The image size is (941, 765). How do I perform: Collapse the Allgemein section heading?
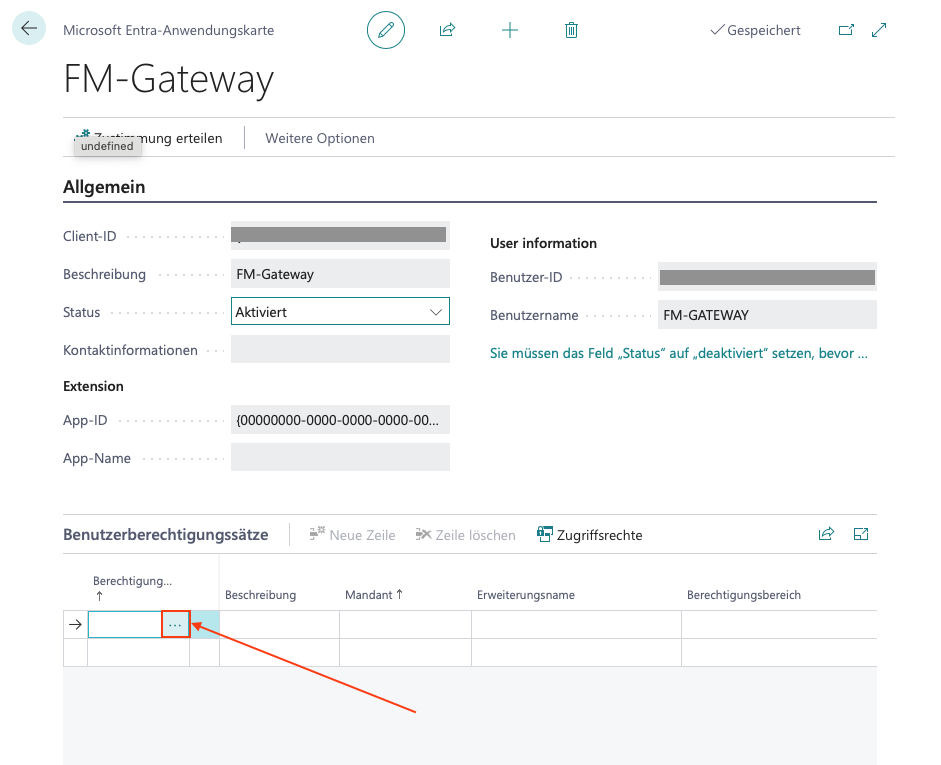pyautogui.click(x=104, y=187)
